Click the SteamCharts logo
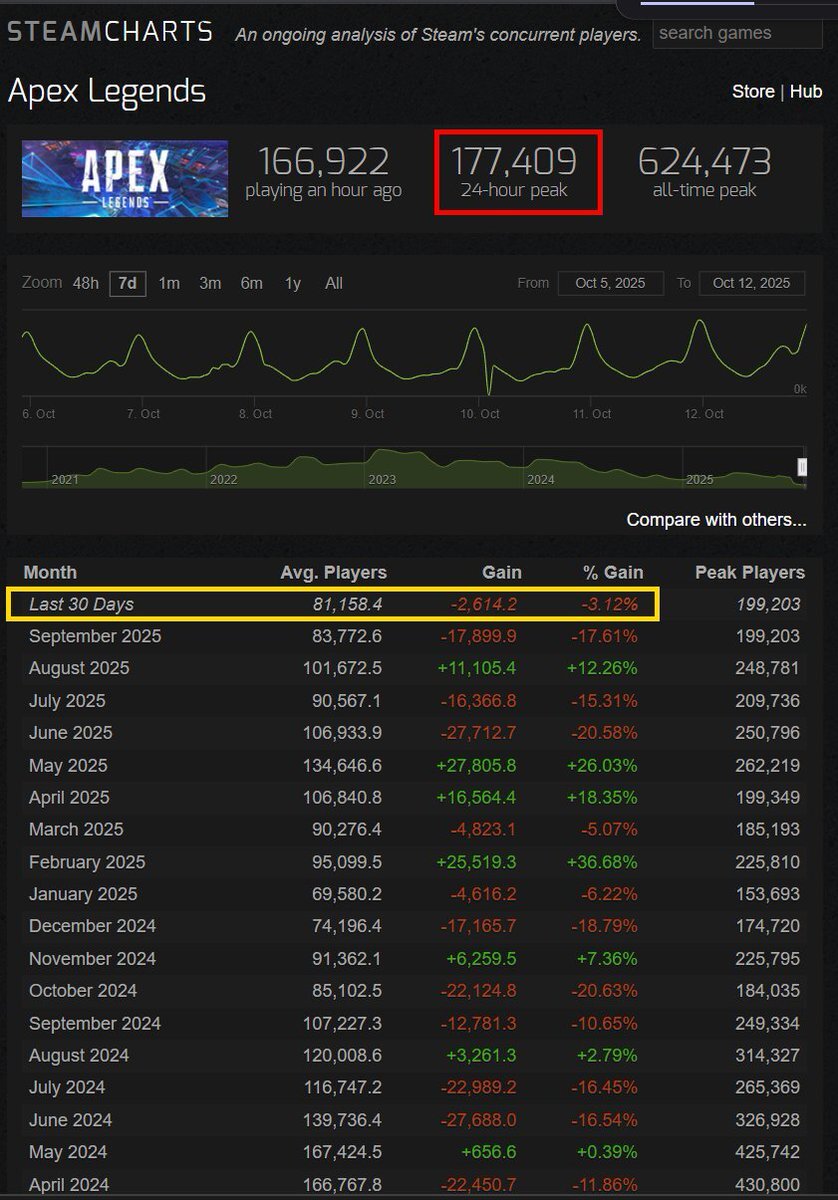The height and width of the screenshot is (1200, 838). pyautogui.click(x=110, y=32)
